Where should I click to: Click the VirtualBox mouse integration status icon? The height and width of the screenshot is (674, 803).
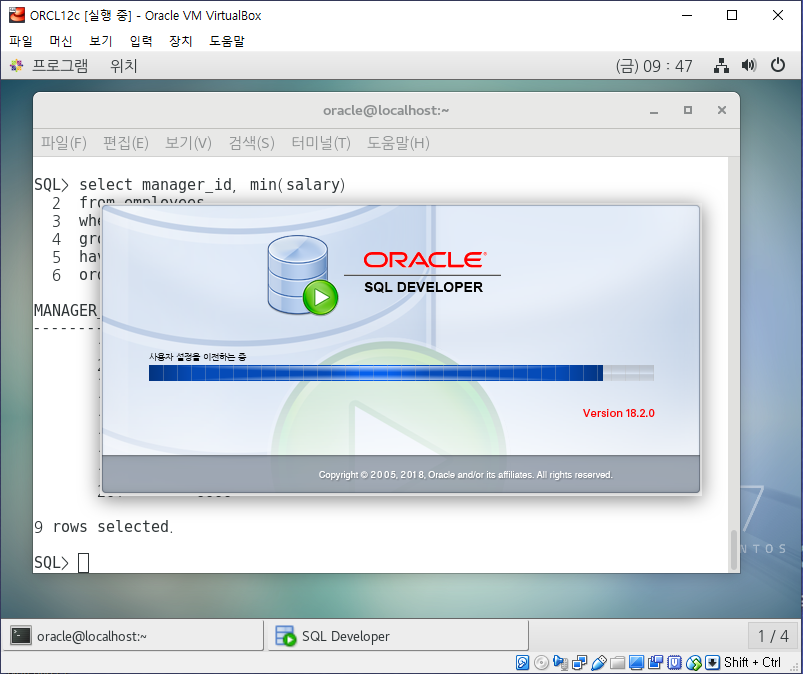point(693,662)
